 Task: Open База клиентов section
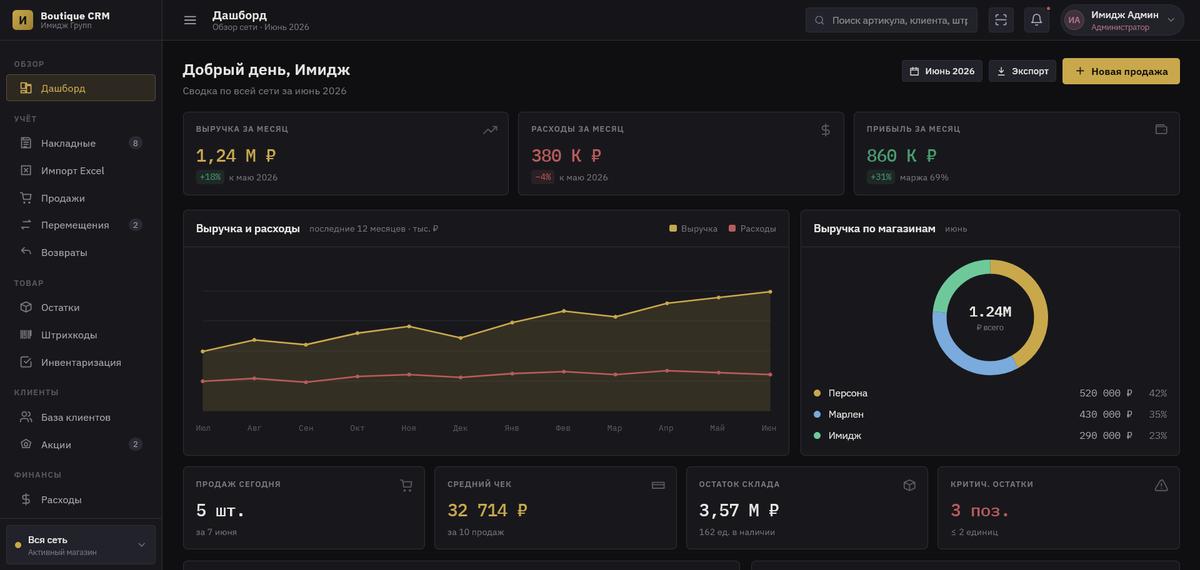point(81,417)
